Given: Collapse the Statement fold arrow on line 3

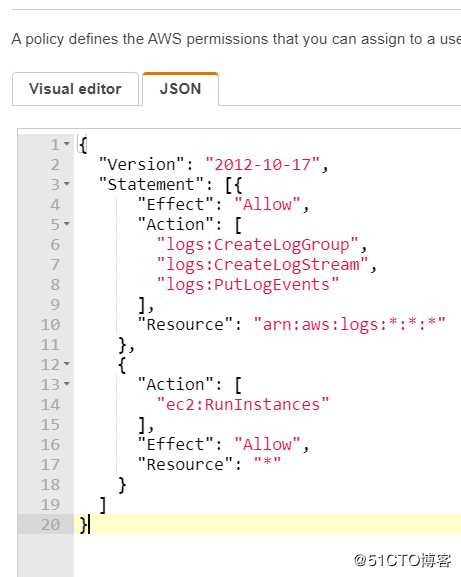Looking at the screenshot, I should (x=67, y=183).
